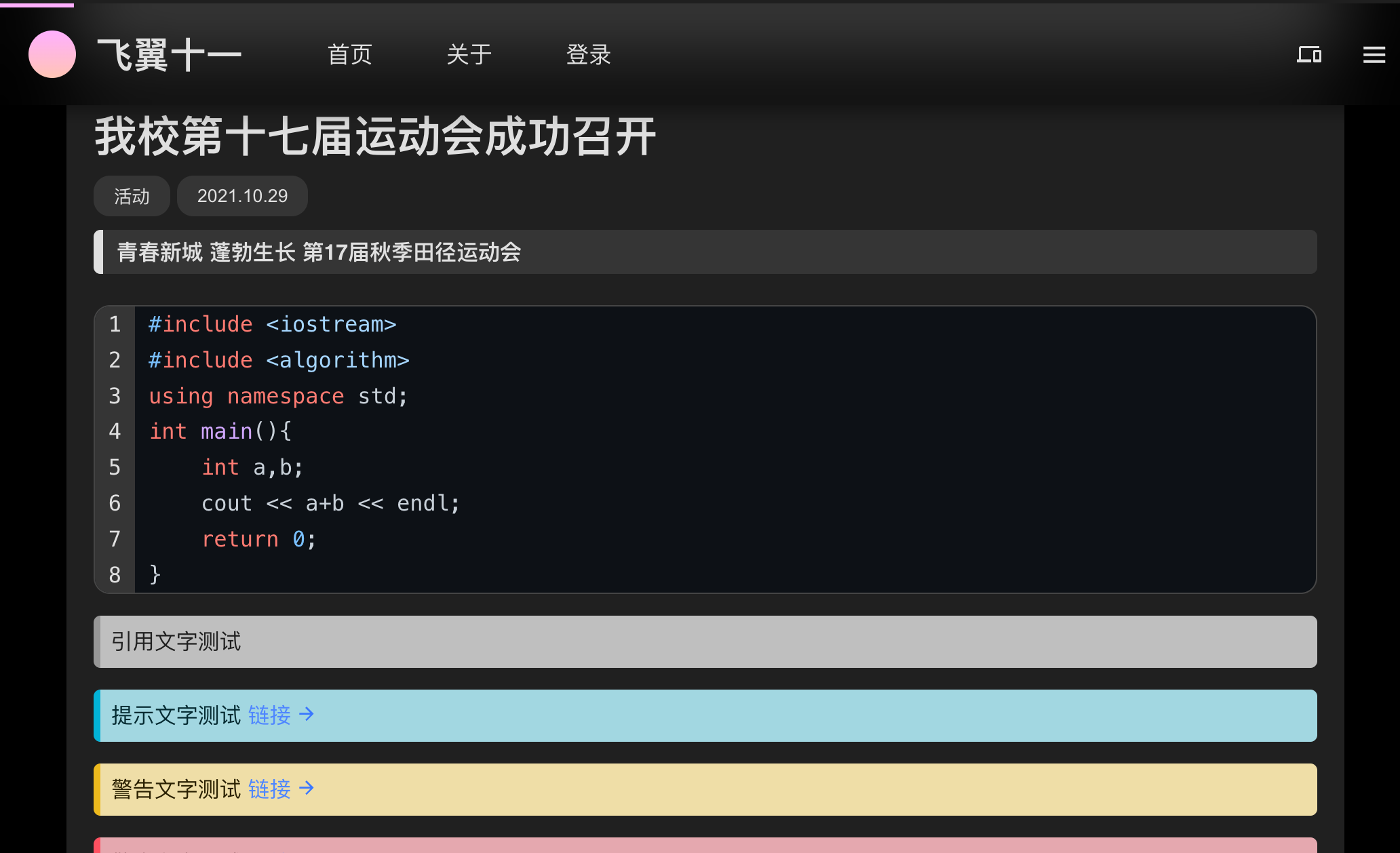
Task: Click code line #include <iostream>
Action: click(273, 324)
